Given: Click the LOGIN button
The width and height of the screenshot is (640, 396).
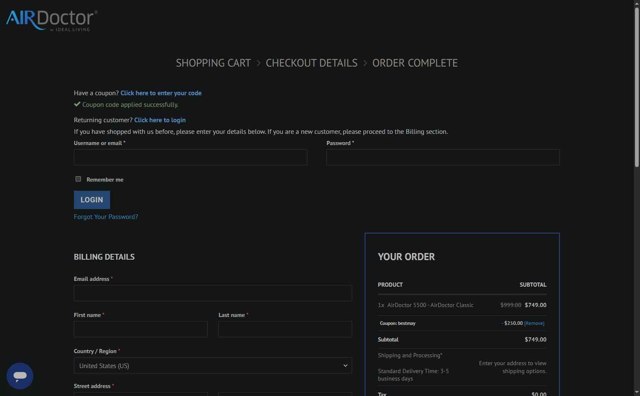Looking at the screenshot, I should coord(92,200).
